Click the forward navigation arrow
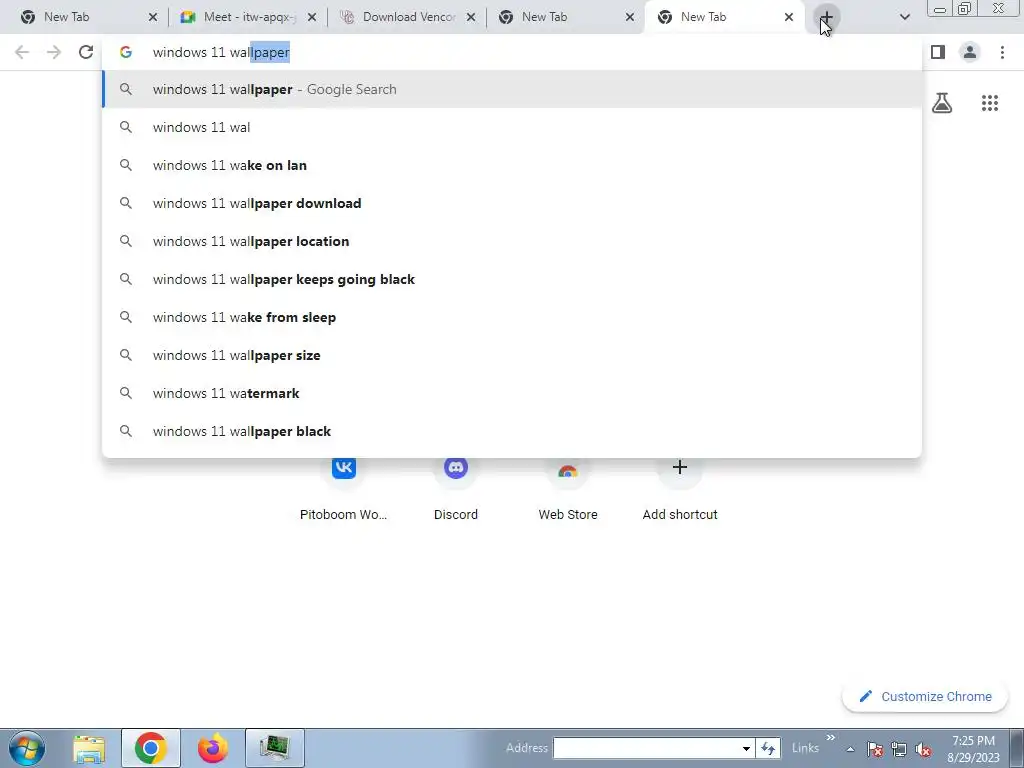Viewport: 1024px width, 768px height. [x=54, y=52]
